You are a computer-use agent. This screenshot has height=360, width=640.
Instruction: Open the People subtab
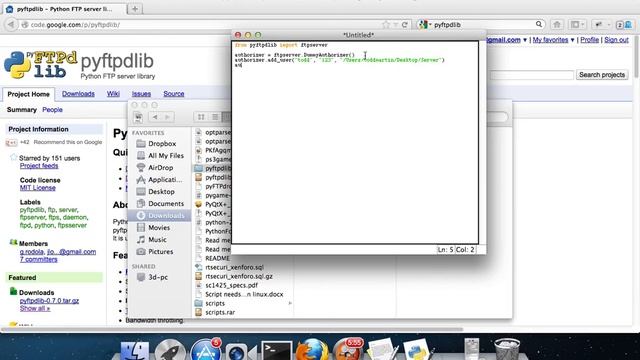[52, 110]
